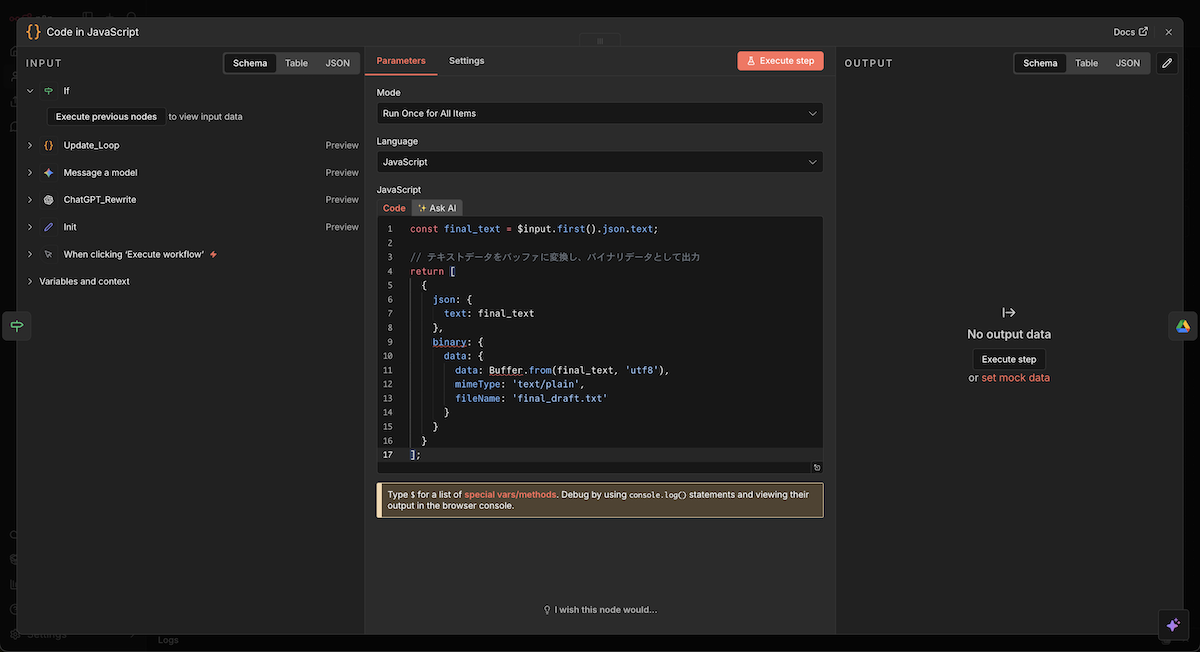Switch output view to Table
This screenshot has height=652, width=1200.
(1086, 63)
